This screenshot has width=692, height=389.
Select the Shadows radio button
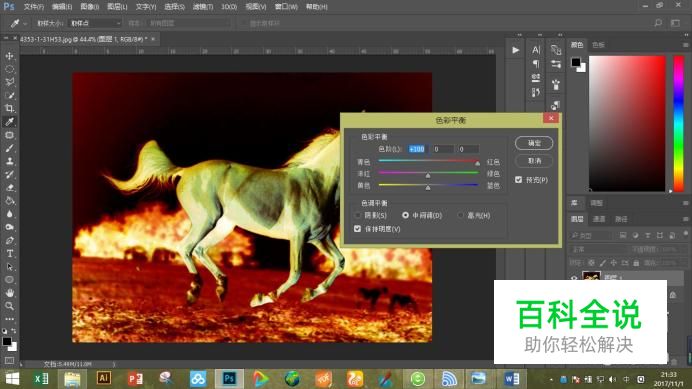pyautogui.click(x=358, y=215)
